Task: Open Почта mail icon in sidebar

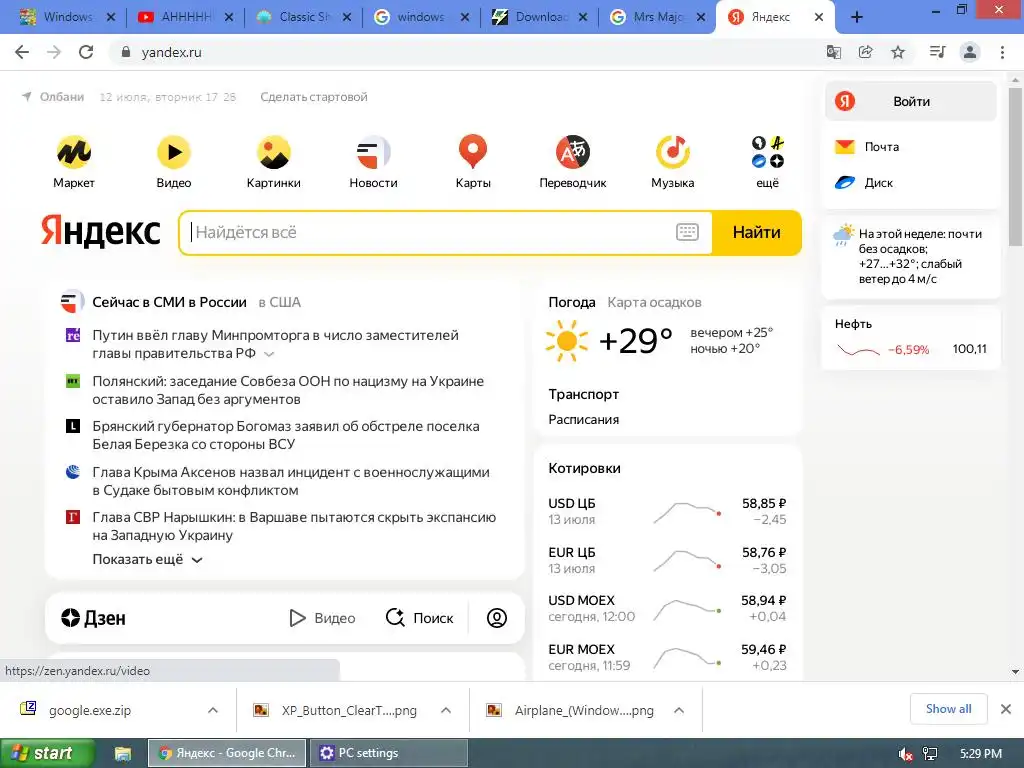Action: (x=844, y=147)
